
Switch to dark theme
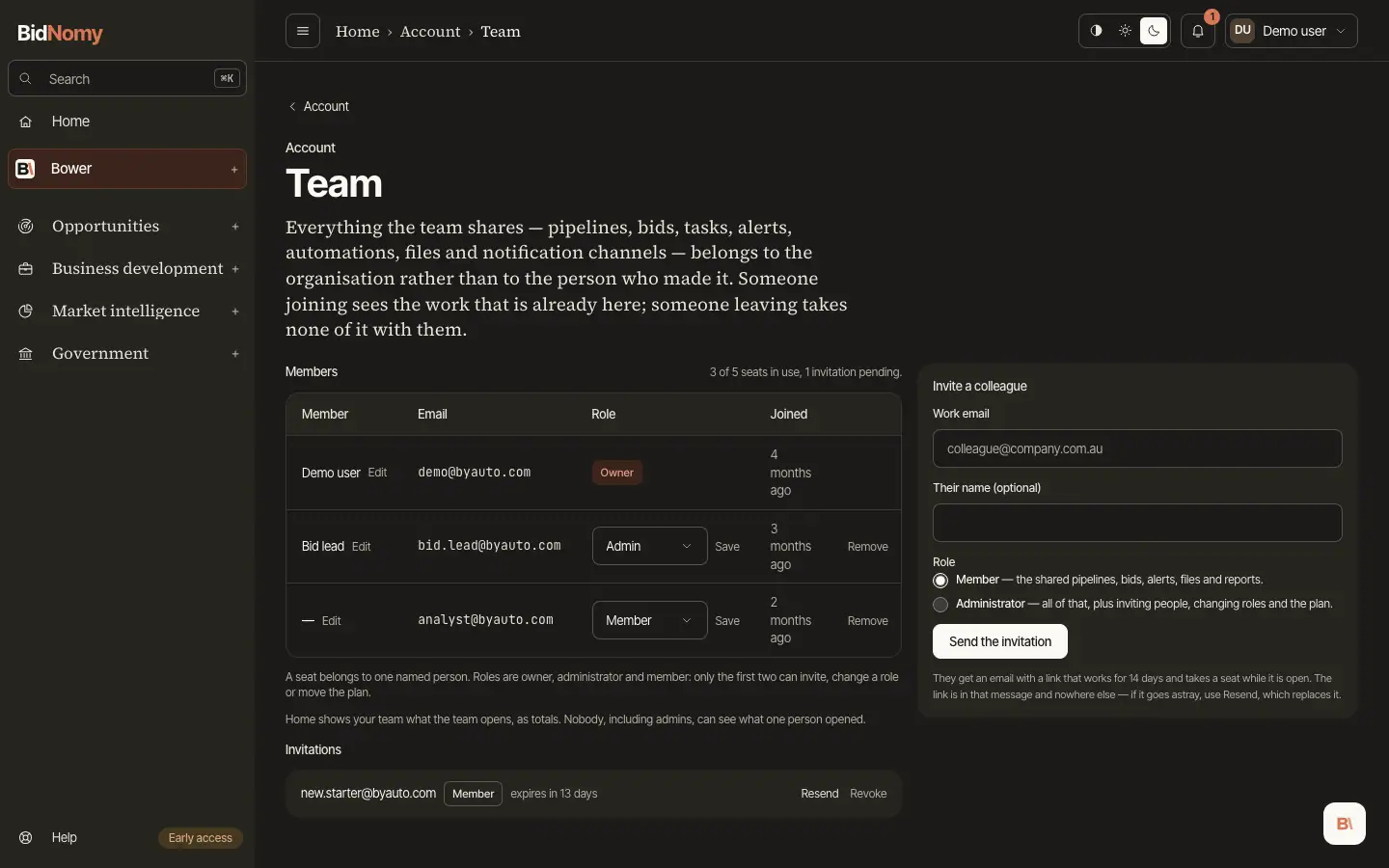click(1154, 31)
